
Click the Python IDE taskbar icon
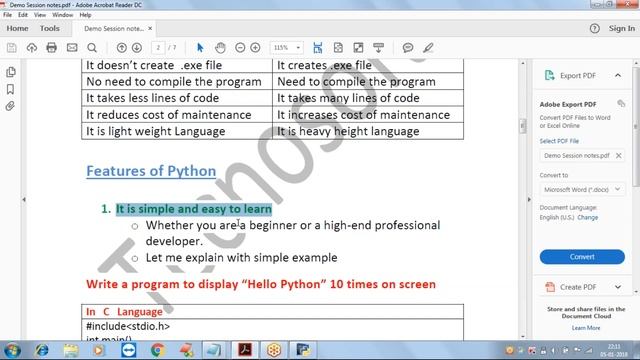pyautogui.click(x=303, y=350)
